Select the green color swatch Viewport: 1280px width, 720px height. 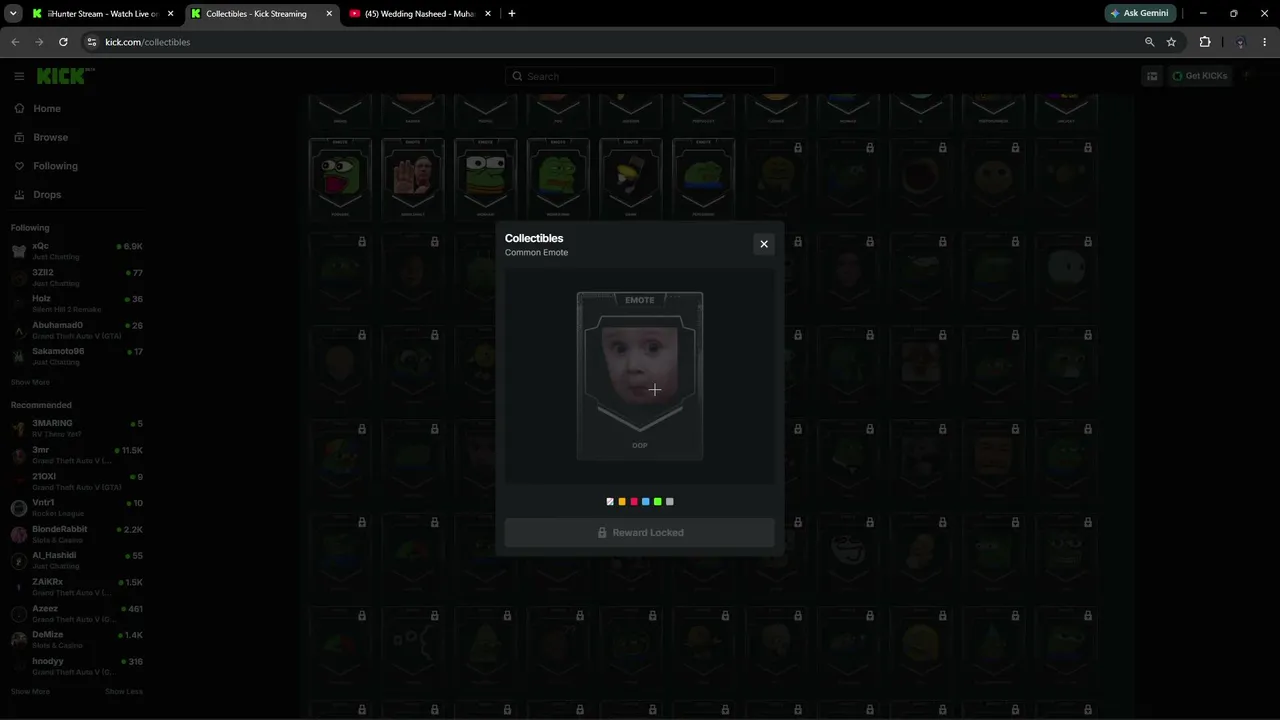[658, 502]
